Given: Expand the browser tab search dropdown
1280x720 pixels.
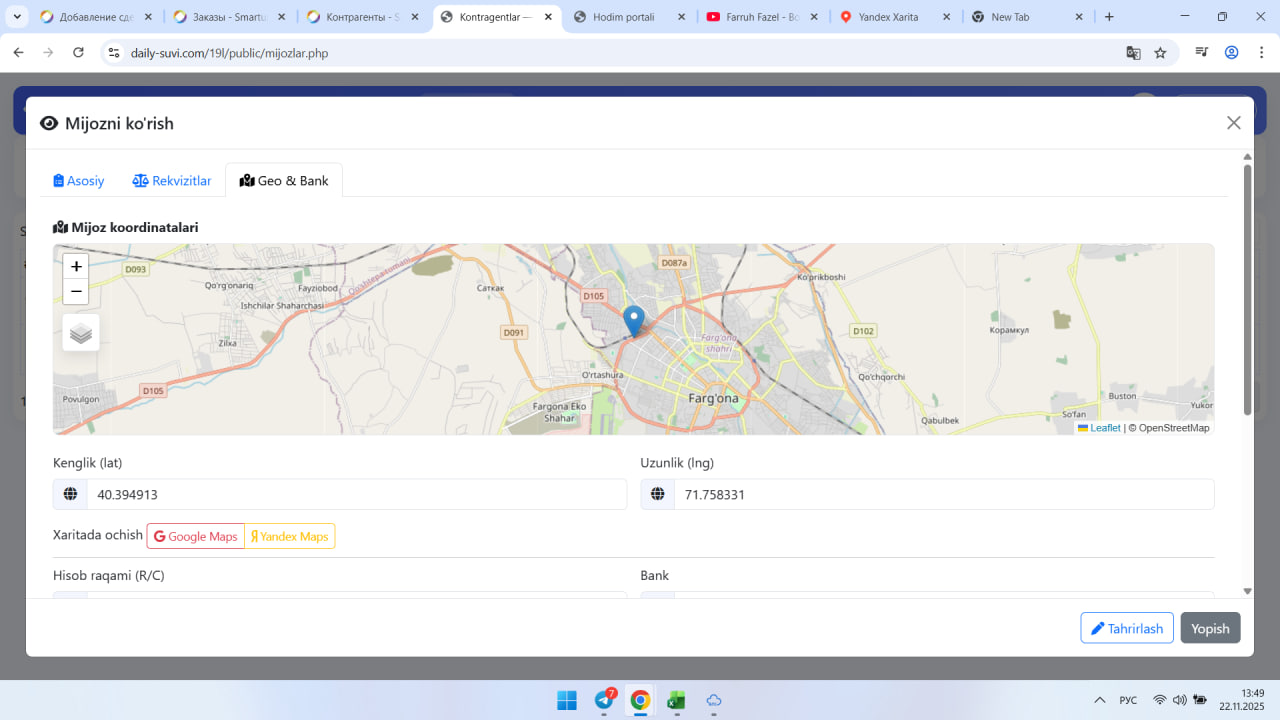Looking at the screenshot, I should [17, 17].
